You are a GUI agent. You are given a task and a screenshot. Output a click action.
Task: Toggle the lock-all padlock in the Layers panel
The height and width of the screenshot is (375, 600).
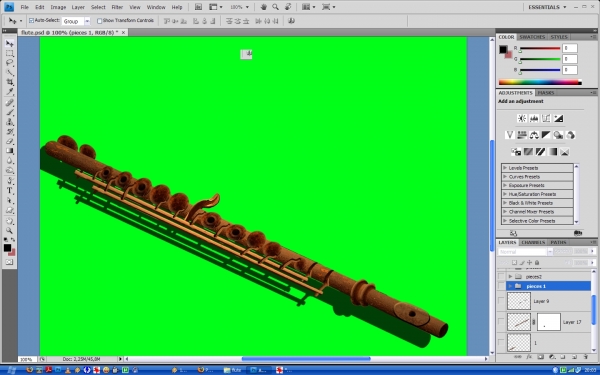(537, 262)
